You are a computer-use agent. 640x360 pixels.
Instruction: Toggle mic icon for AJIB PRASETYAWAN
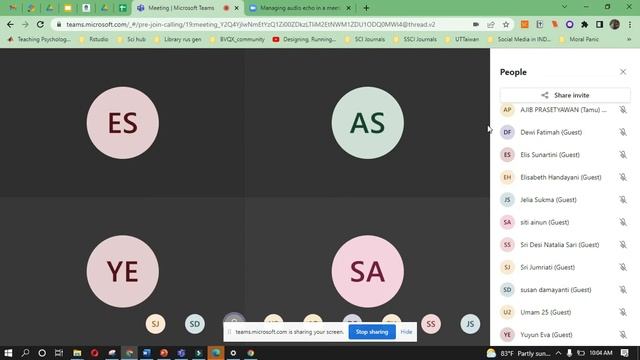623,109
